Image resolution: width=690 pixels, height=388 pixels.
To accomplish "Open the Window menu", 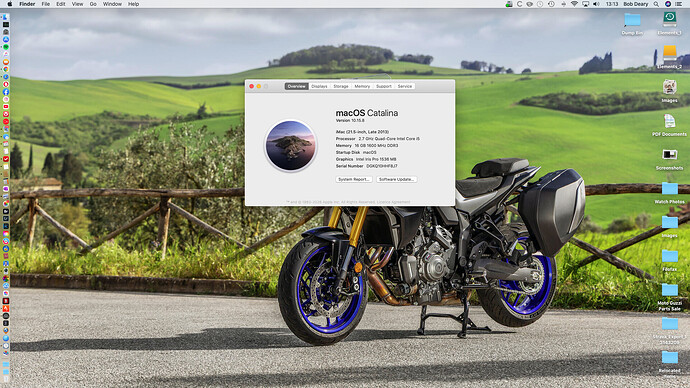I will pyautogui.click(x=112, y=4).
